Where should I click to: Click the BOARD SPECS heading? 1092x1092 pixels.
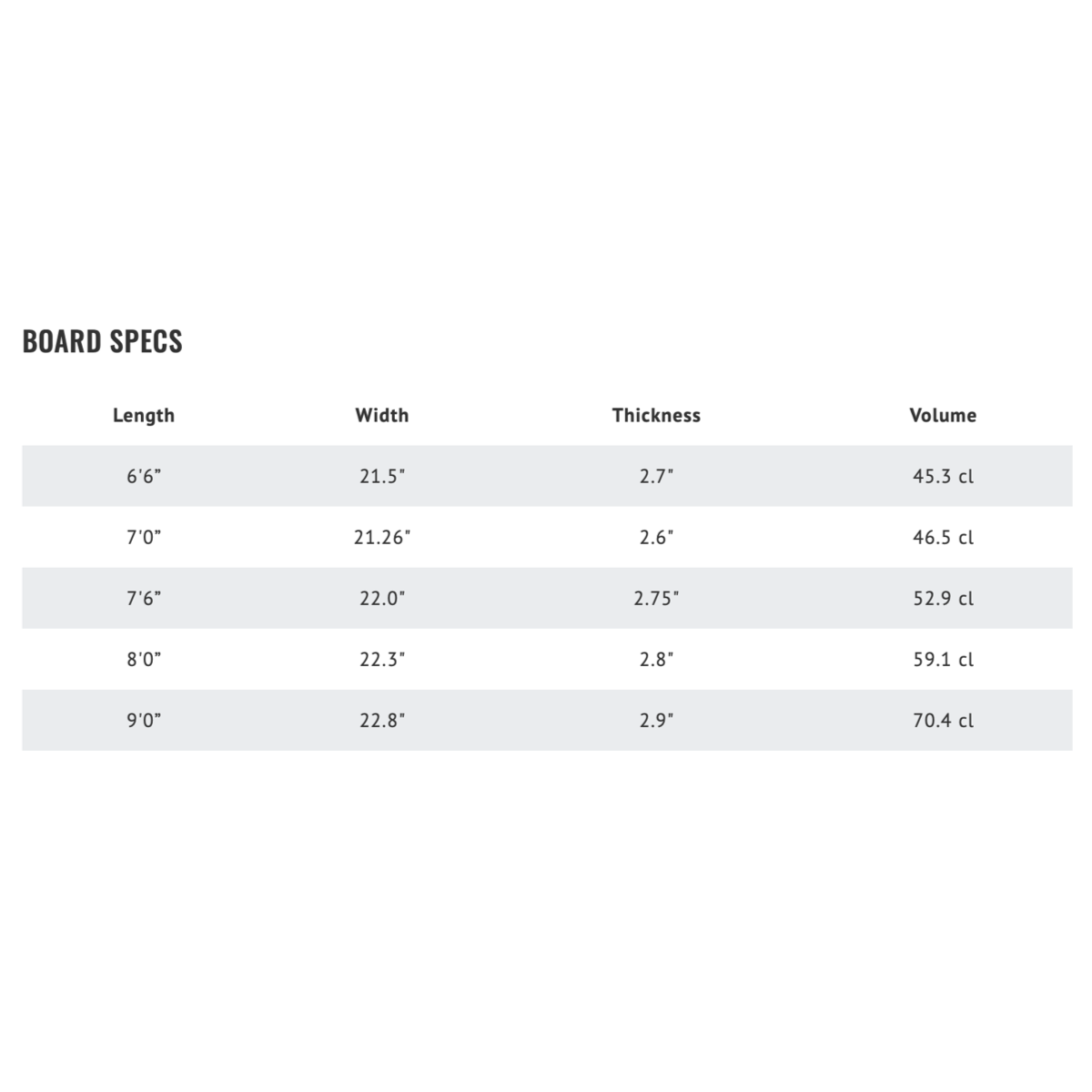tap(102, 341)
